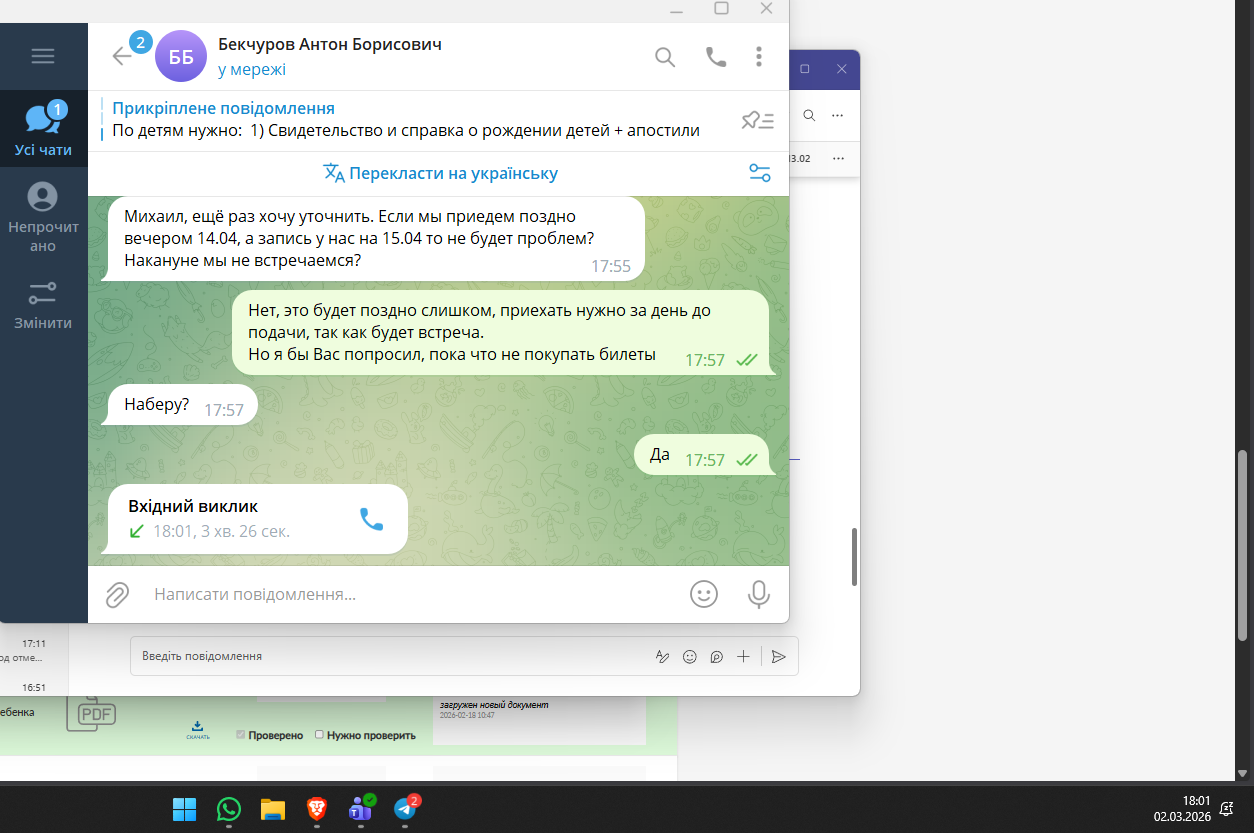Maximize the purple Teams window
This screenshot has width=1254, height=833.
point(805,69)
